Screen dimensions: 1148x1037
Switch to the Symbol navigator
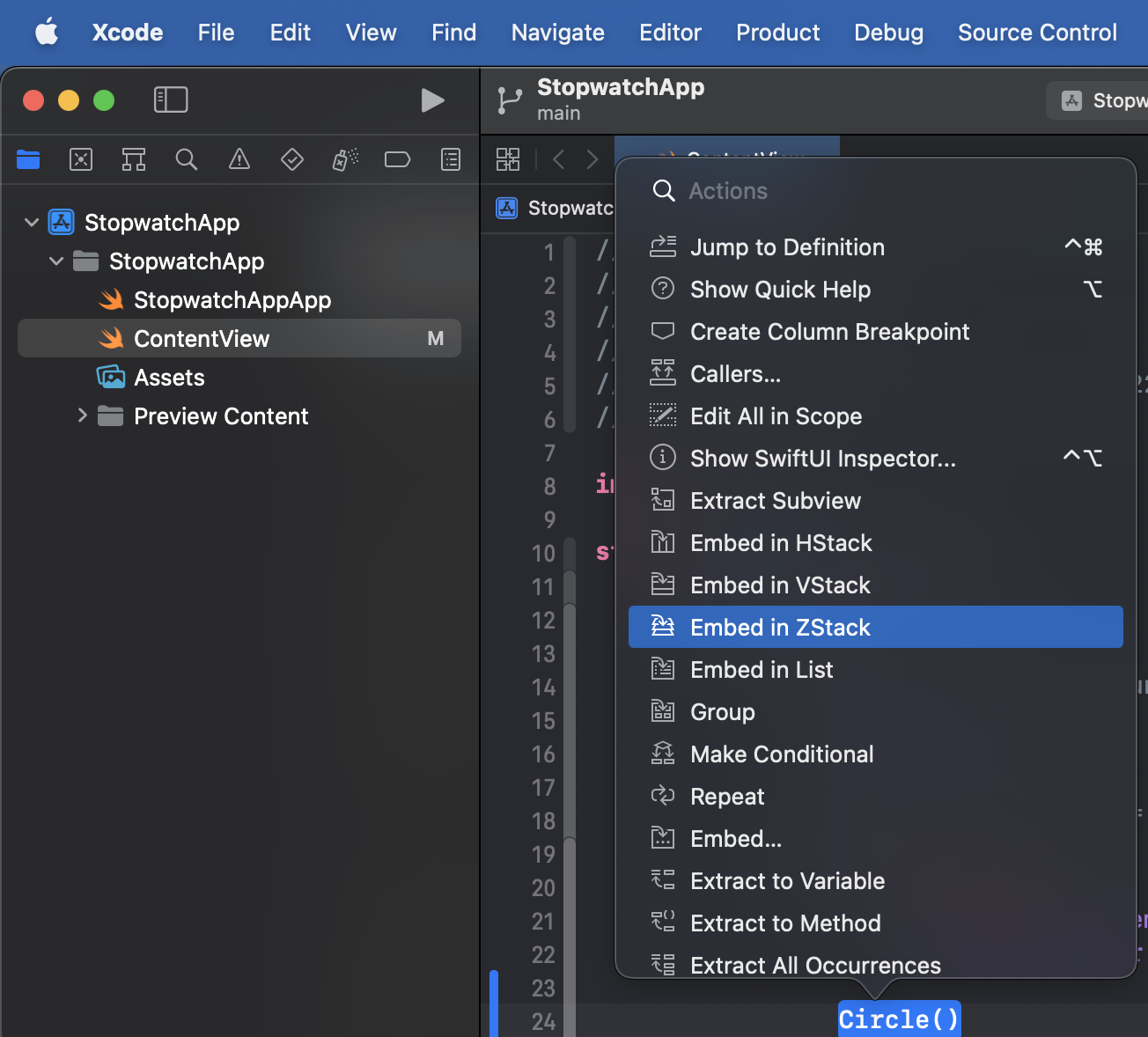click(x=134, y=159)
